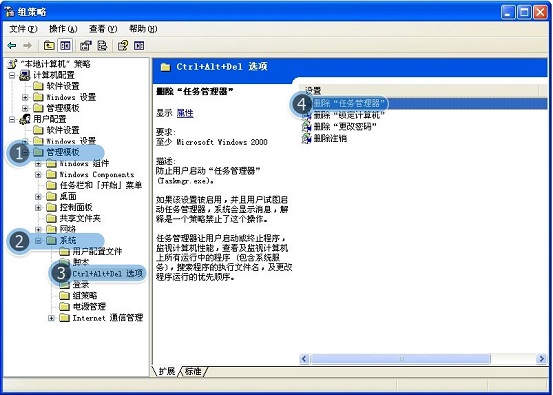Image resolution: width=553 pixels, height=395 pixels.
Task: Click the Forward arrow toolbar icon
Action: (x=28, y=45)
